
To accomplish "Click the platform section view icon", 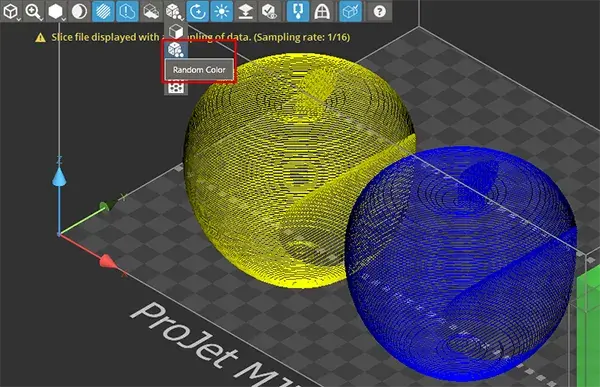I will pyautogui.click(x=151, y=11).
